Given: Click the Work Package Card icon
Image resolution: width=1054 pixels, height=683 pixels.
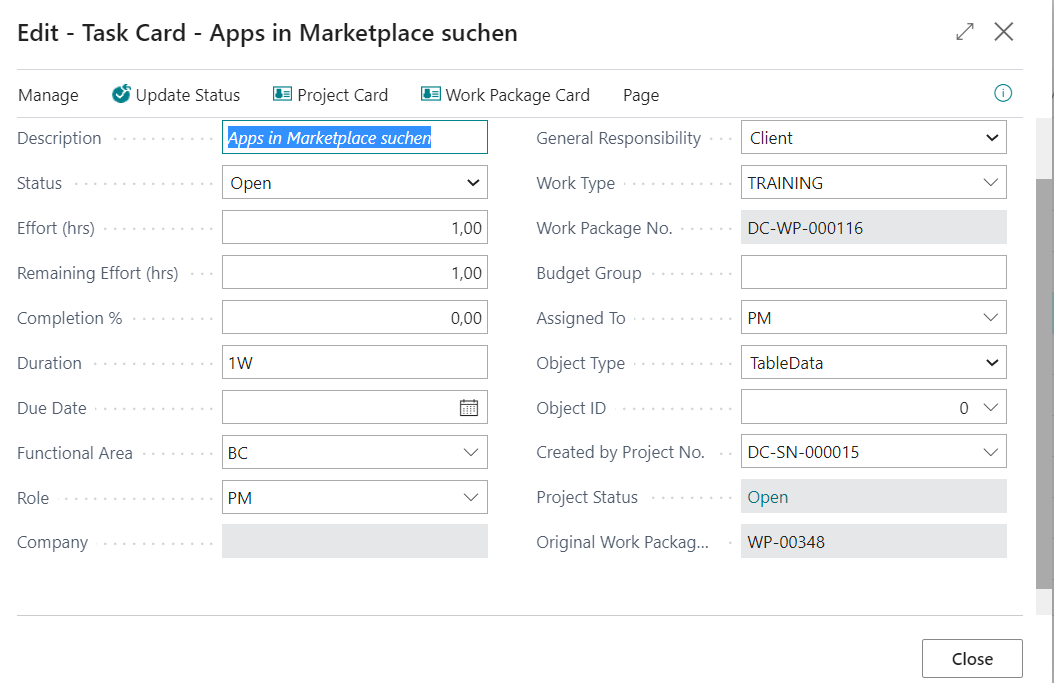Looking at the screenshot, I should click(431, 94).
